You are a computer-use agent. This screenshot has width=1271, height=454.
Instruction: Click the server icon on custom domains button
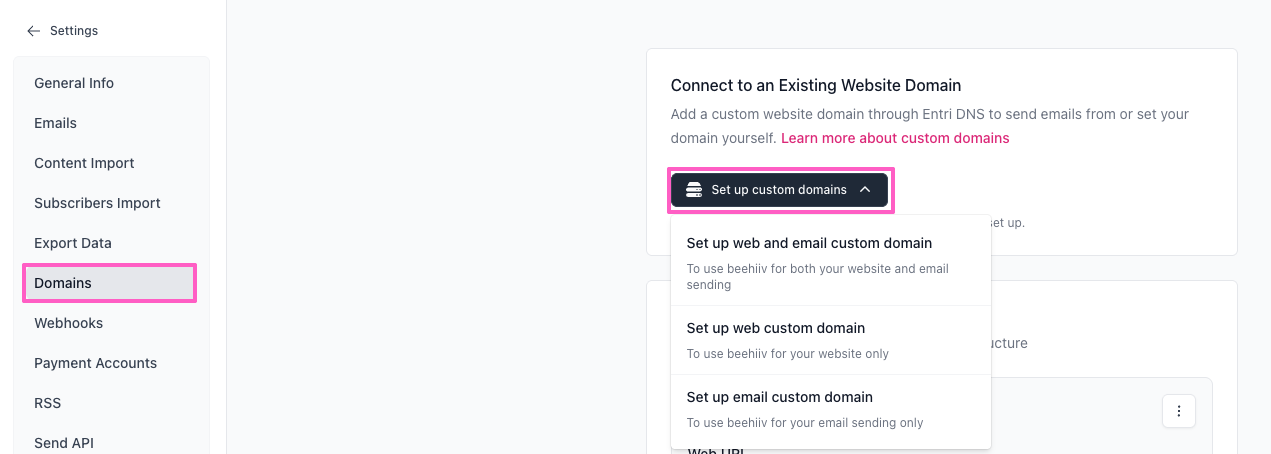pos(694,190)
